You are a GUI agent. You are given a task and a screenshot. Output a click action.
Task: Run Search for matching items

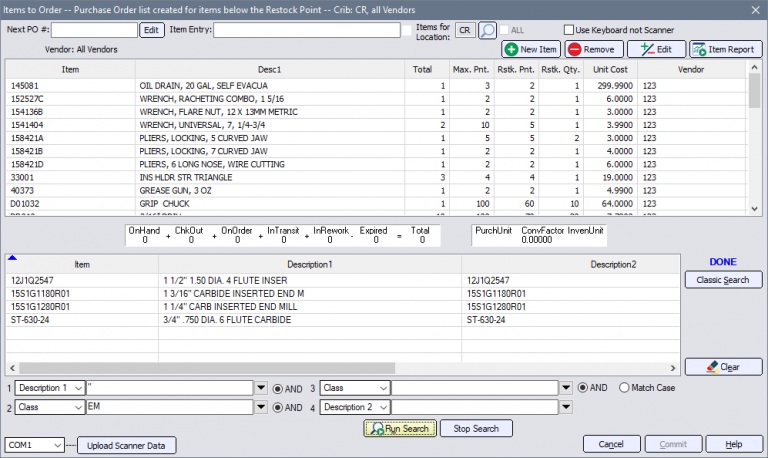click(399, 428)
